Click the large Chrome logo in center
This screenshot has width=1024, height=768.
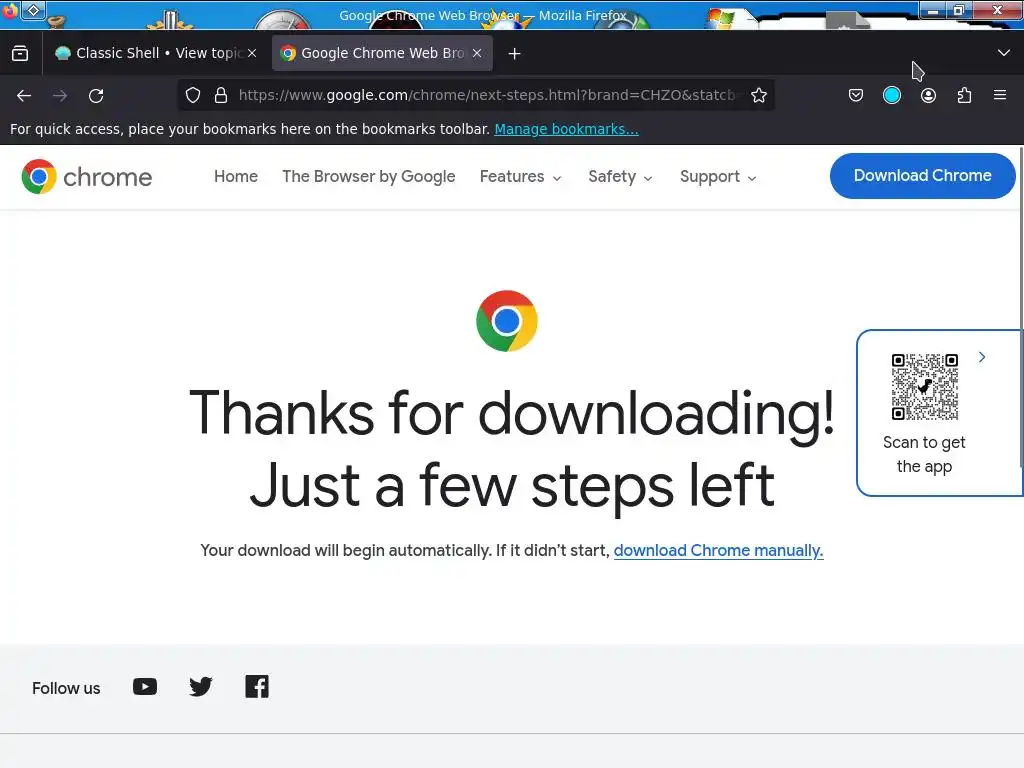pos(507,321)
